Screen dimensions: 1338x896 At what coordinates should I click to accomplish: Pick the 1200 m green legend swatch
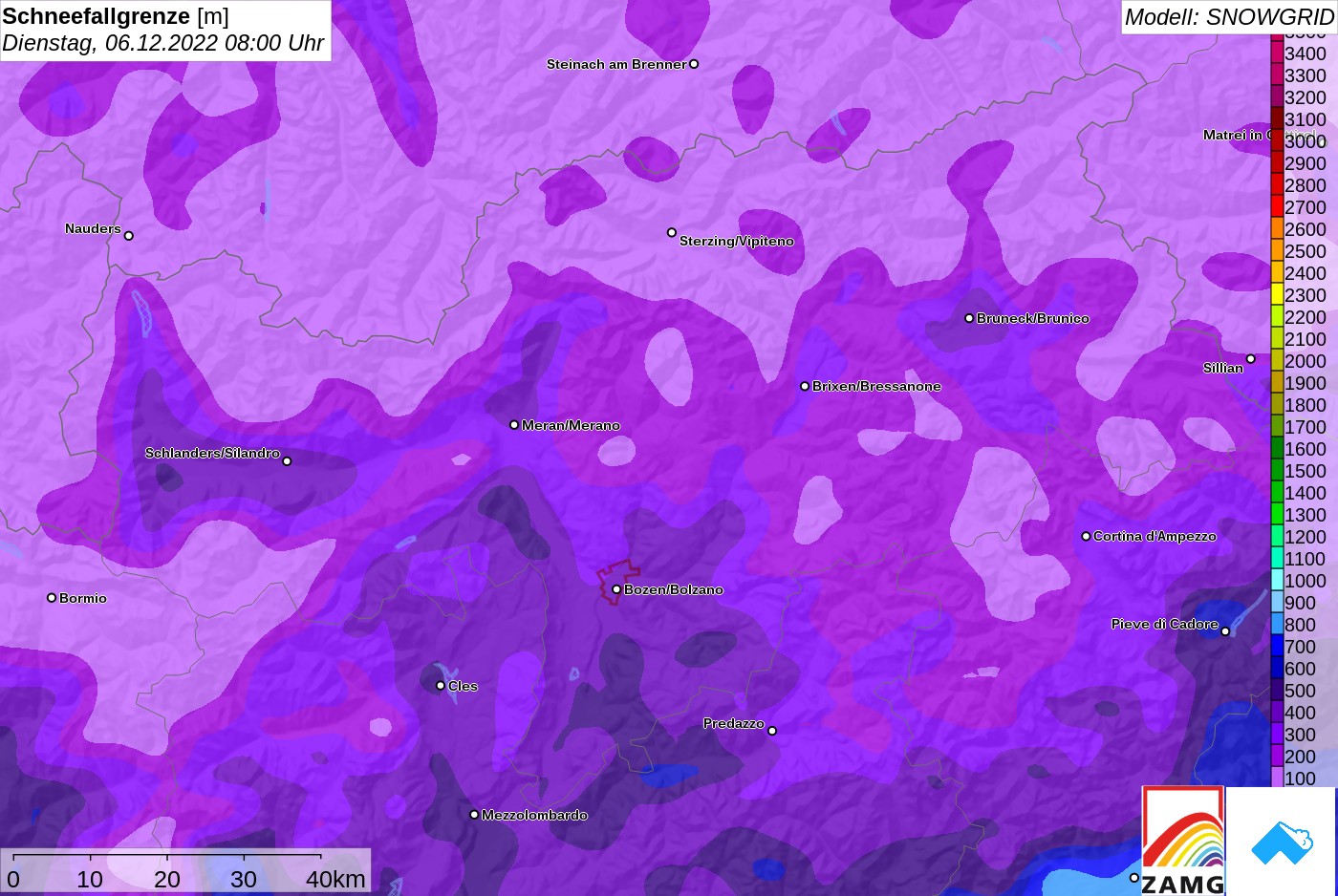pos(1277,536)
